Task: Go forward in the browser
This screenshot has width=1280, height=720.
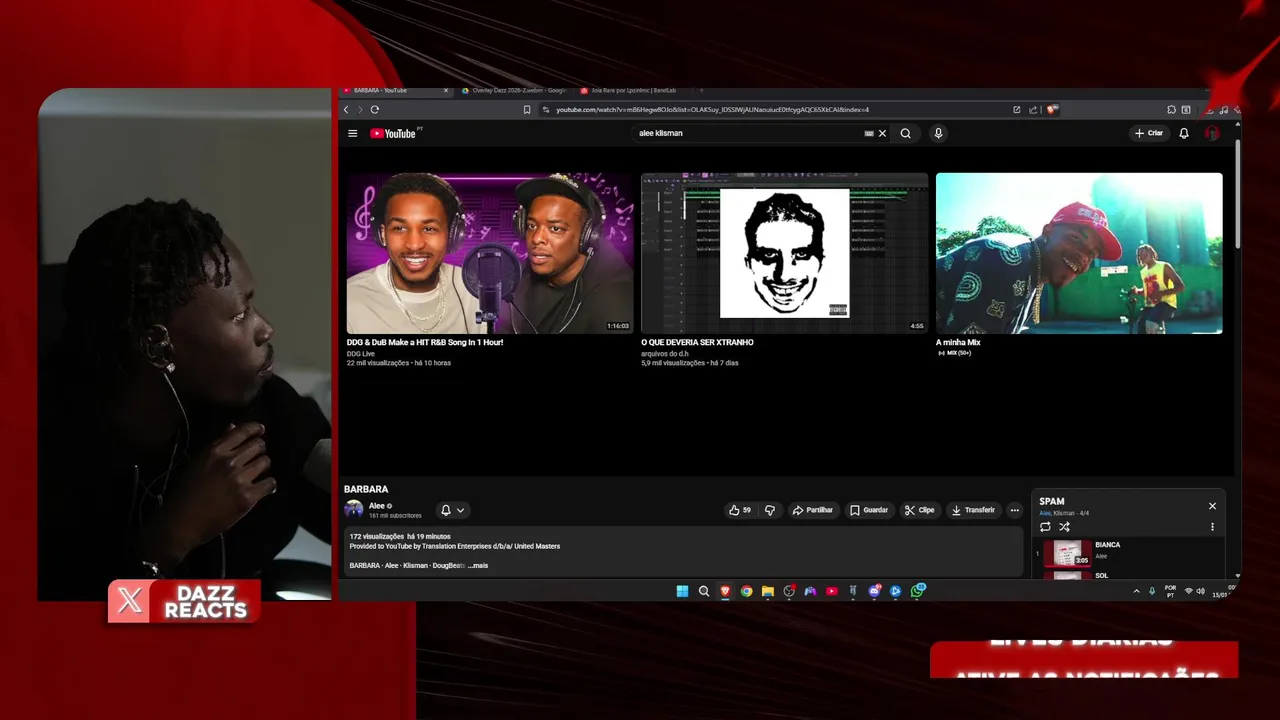Action: tap(360, 109)
